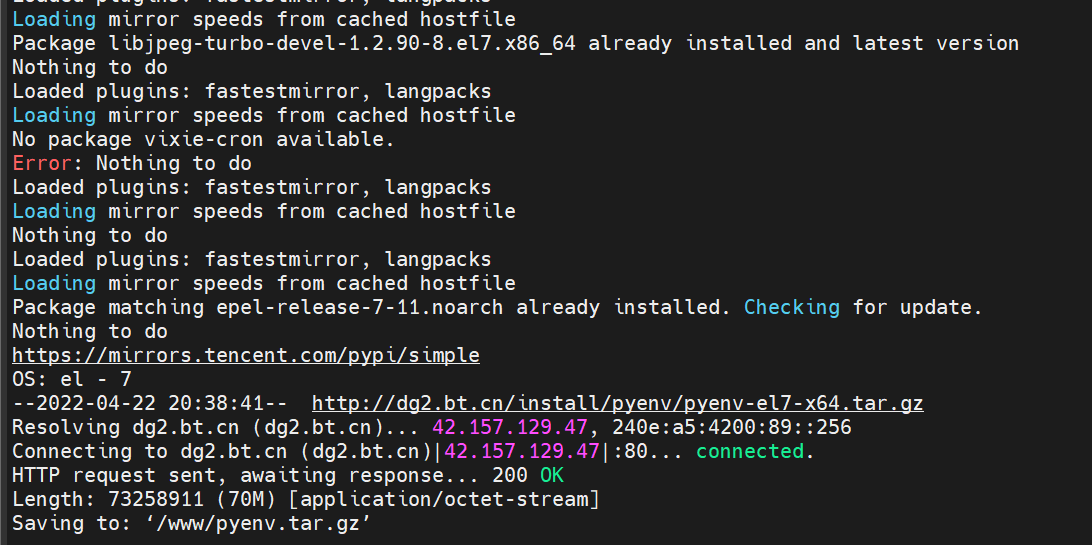Click the last 'Nothing to do' line above the tencent link
1092x545 pixels.
click(90, 331)
